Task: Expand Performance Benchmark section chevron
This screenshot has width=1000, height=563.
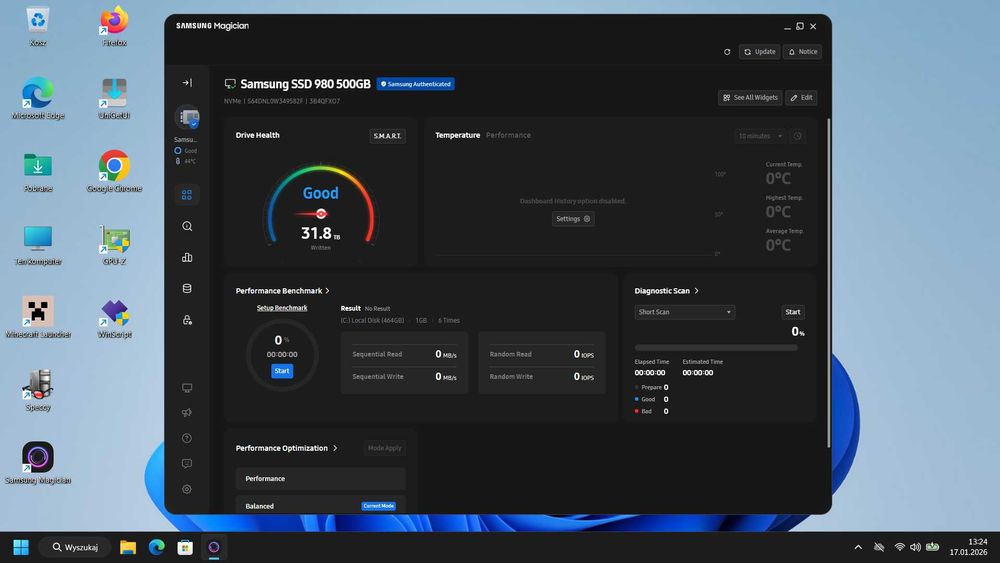Action: pyautogui.click(x=328, y=291)
